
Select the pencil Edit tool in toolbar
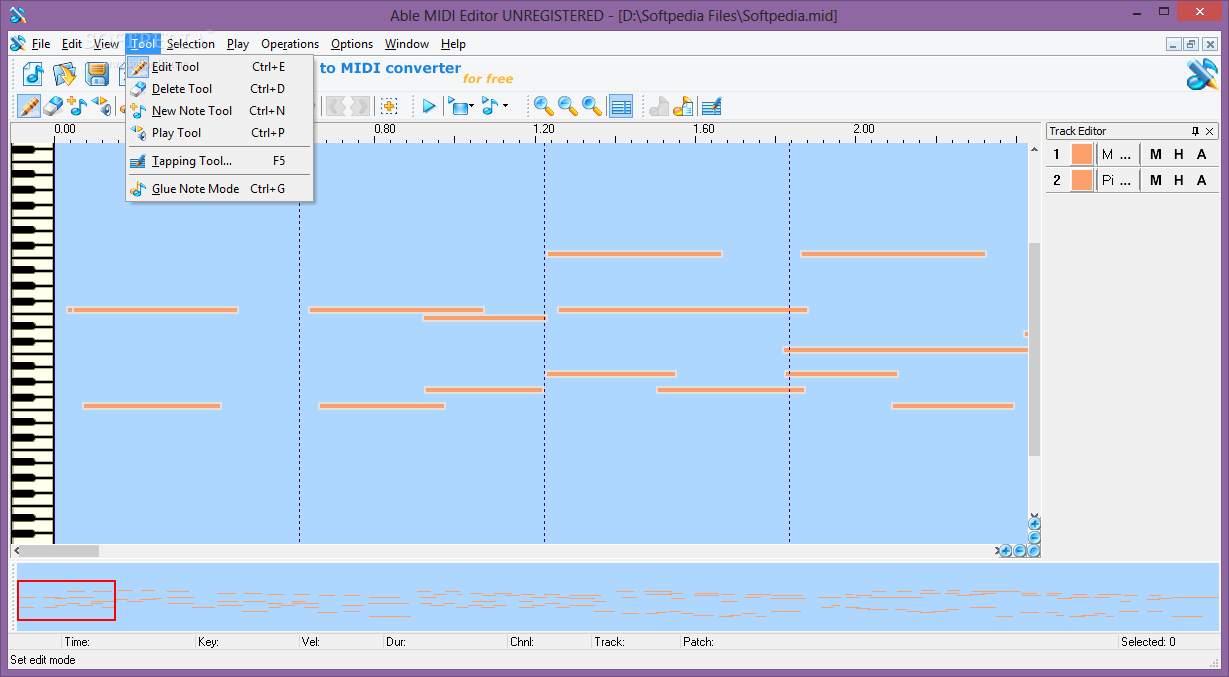tap(29, 106)
